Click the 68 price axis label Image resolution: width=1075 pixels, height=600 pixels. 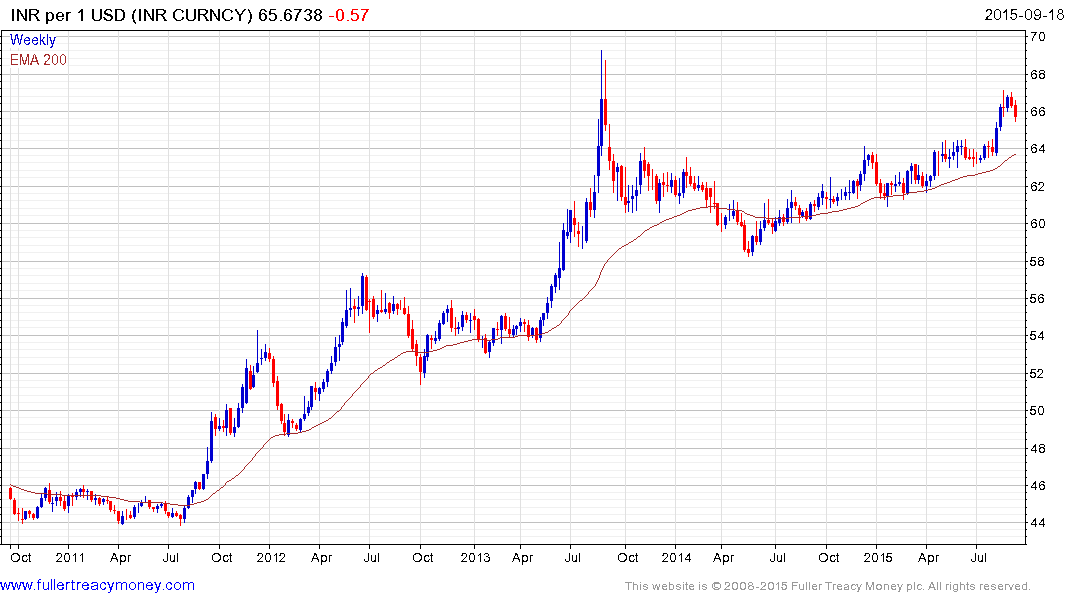pyautogui.click(x=1038, y=74)
